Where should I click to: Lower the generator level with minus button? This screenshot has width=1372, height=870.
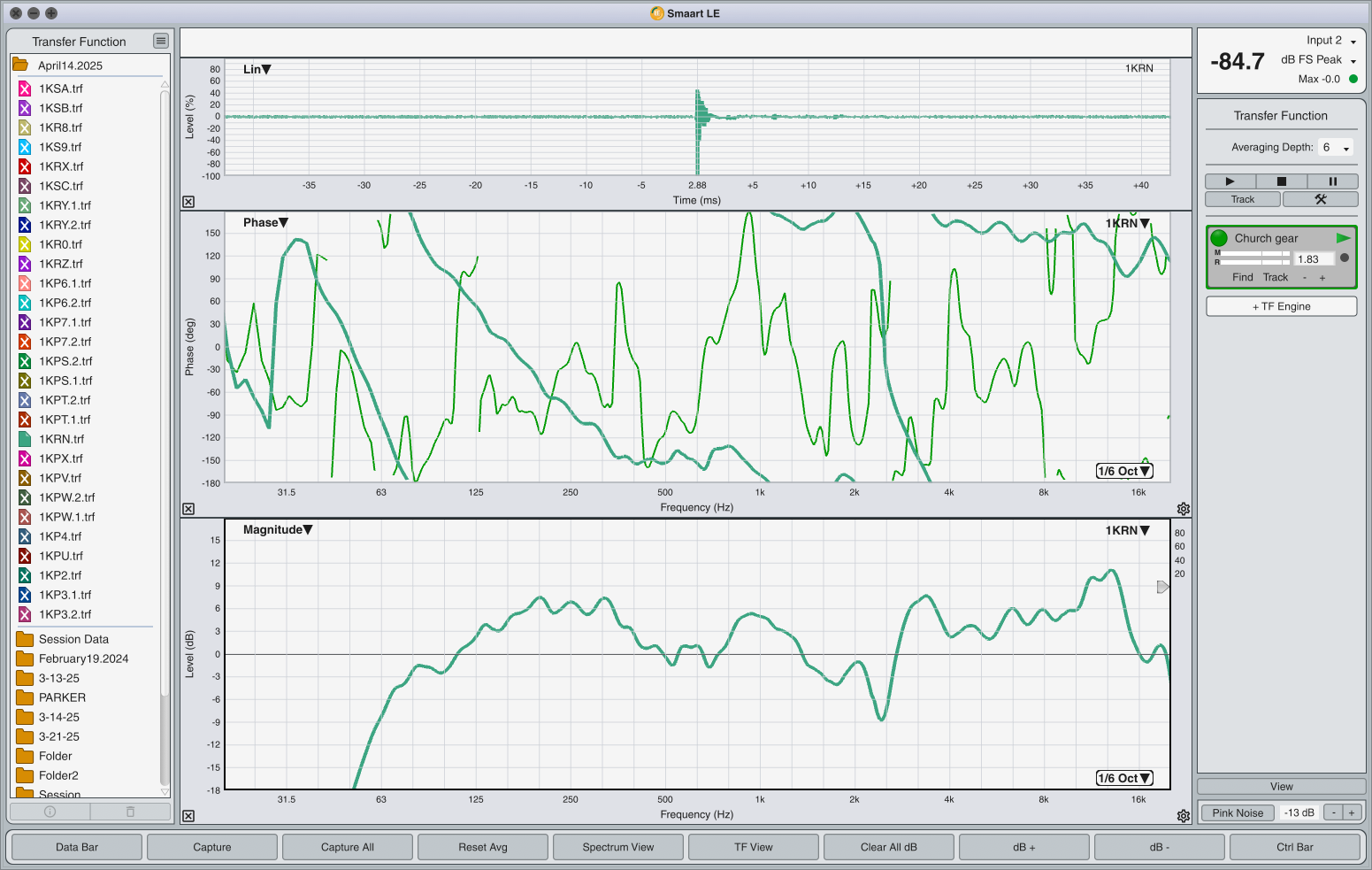tap(1334, 813)
